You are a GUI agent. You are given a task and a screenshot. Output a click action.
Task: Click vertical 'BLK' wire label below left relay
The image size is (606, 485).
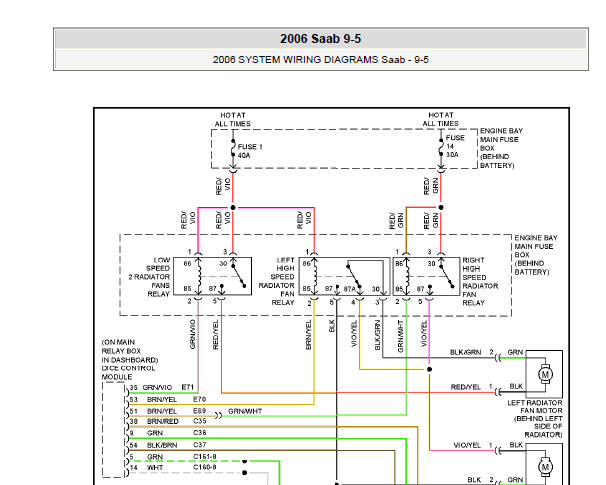pos(332,326)
